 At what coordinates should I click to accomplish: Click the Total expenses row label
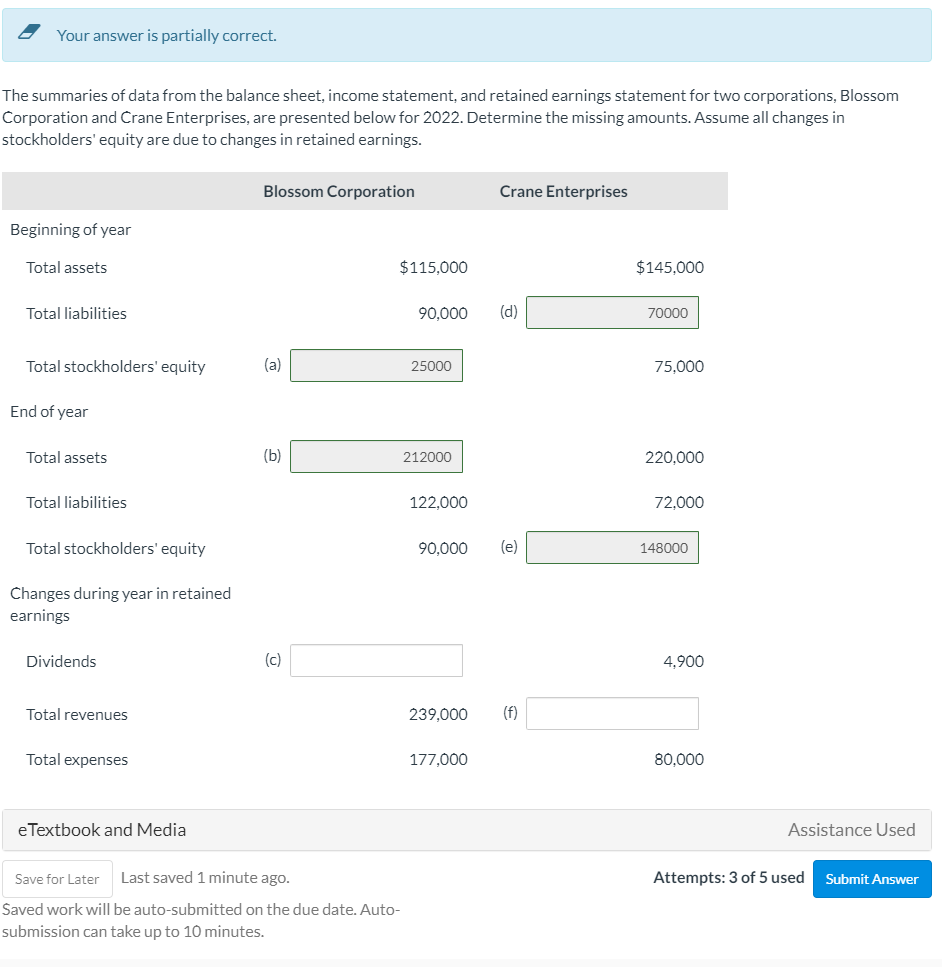76,759
